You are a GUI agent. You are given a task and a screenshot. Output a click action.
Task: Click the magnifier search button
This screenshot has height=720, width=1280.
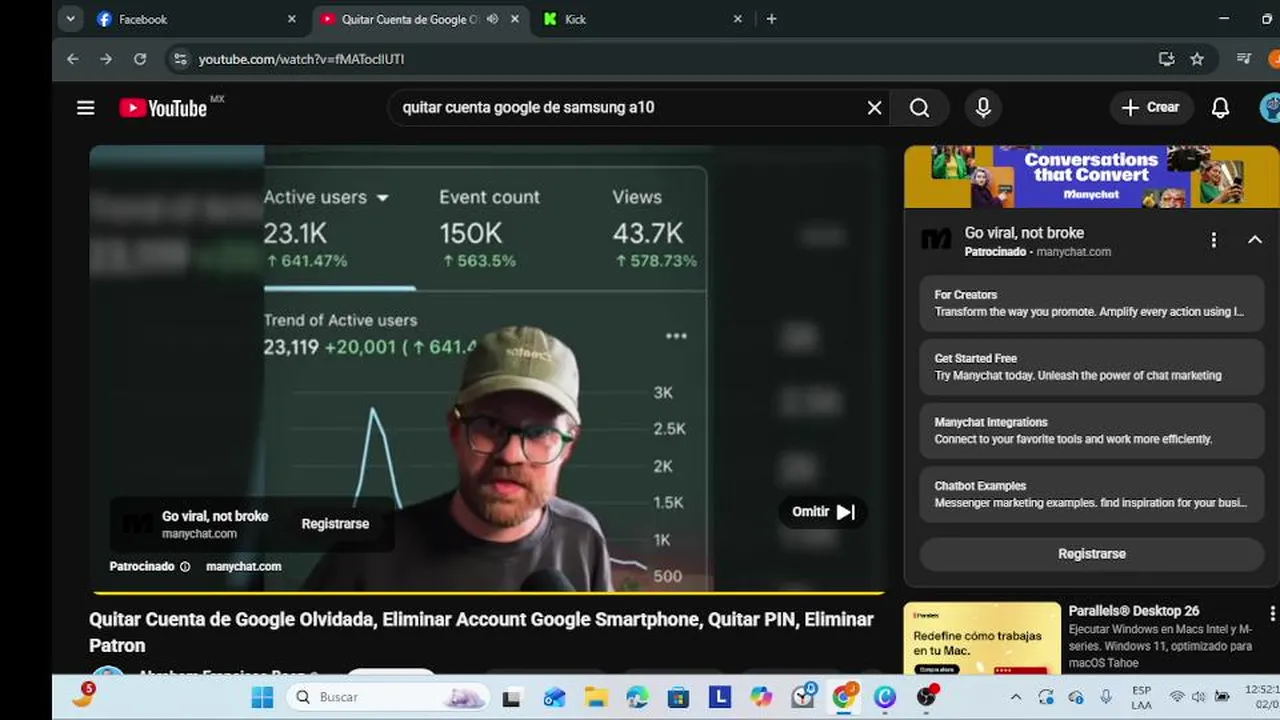tap(920, 108)
